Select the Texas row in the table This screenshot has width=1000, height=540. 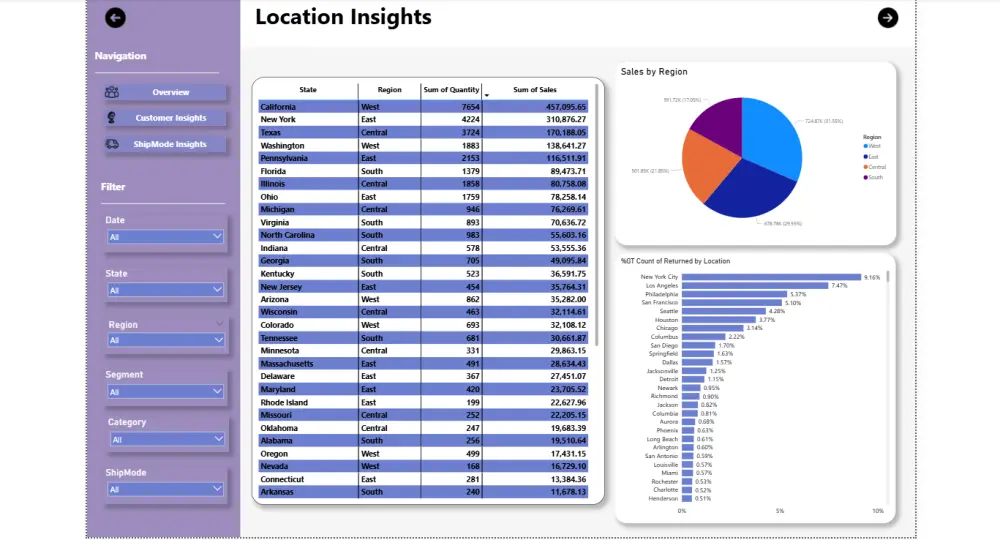423,133
